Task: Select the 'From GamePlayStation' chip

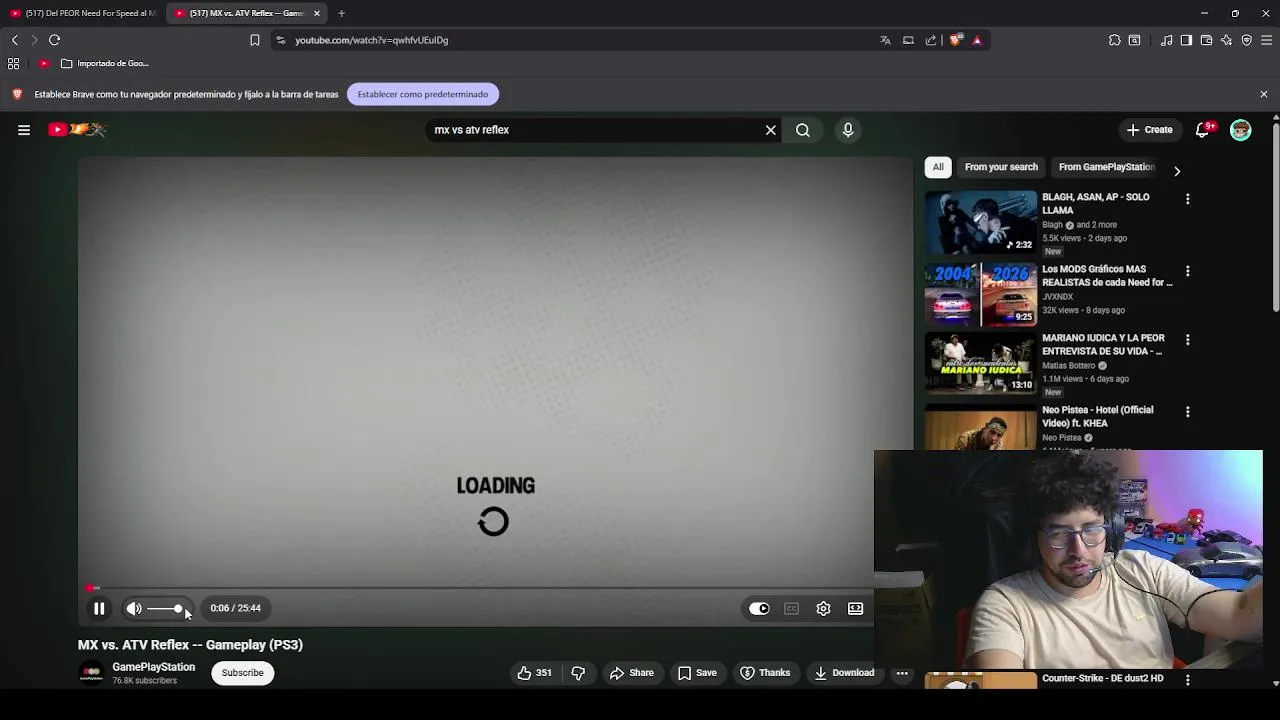Action: [1107, 167]
